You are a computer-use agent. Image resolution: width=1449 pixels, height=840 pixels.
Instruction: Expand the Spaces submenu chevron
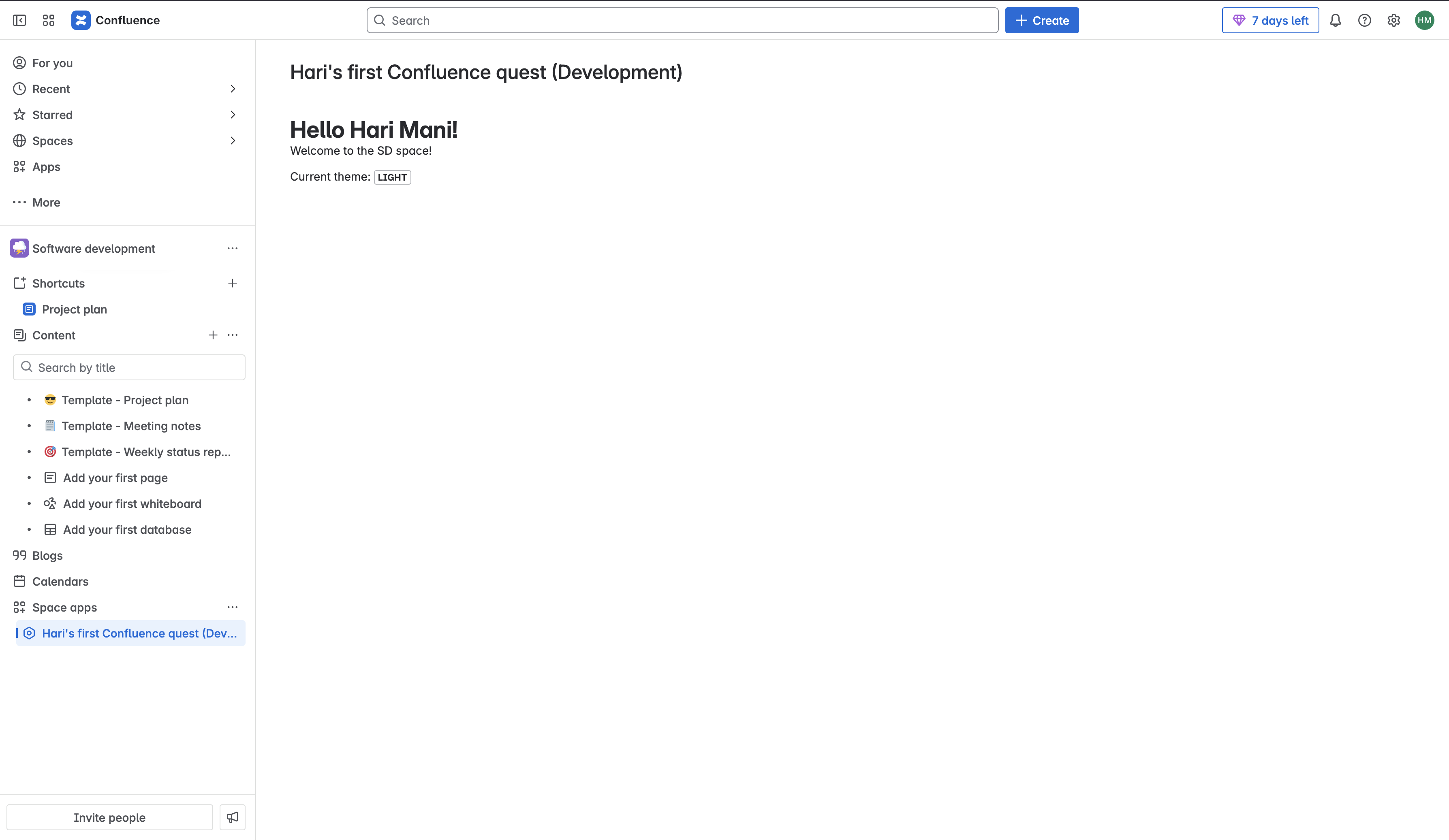(x=232, y=141)
